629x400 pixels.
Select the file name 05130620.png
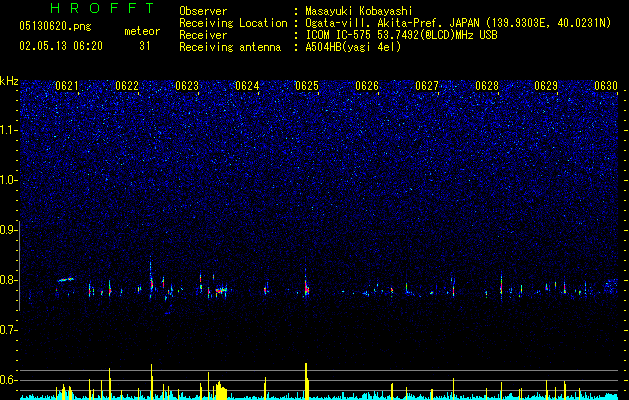(x=55, y=26)
